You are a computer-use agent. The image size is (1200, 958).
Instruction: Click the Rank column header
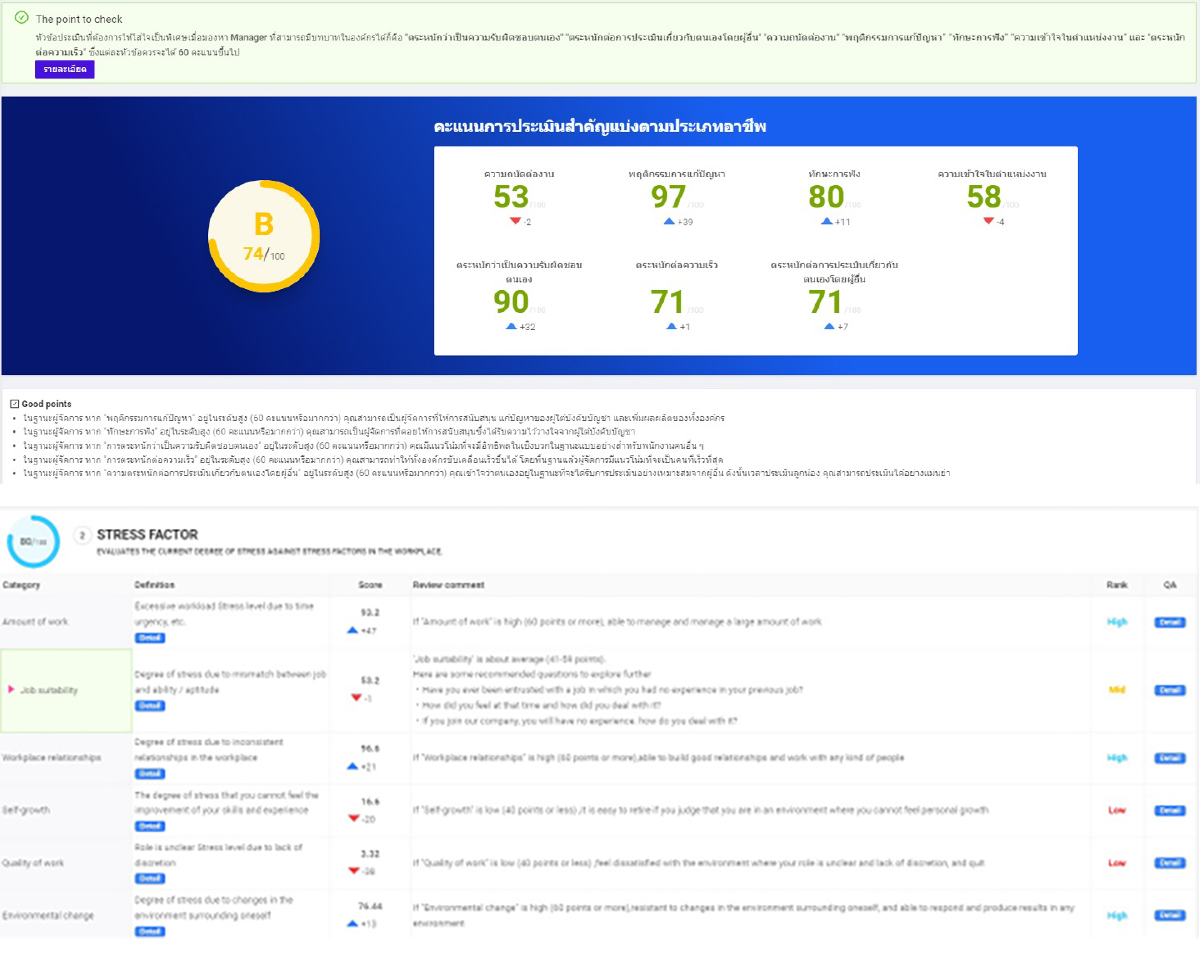1116,585
